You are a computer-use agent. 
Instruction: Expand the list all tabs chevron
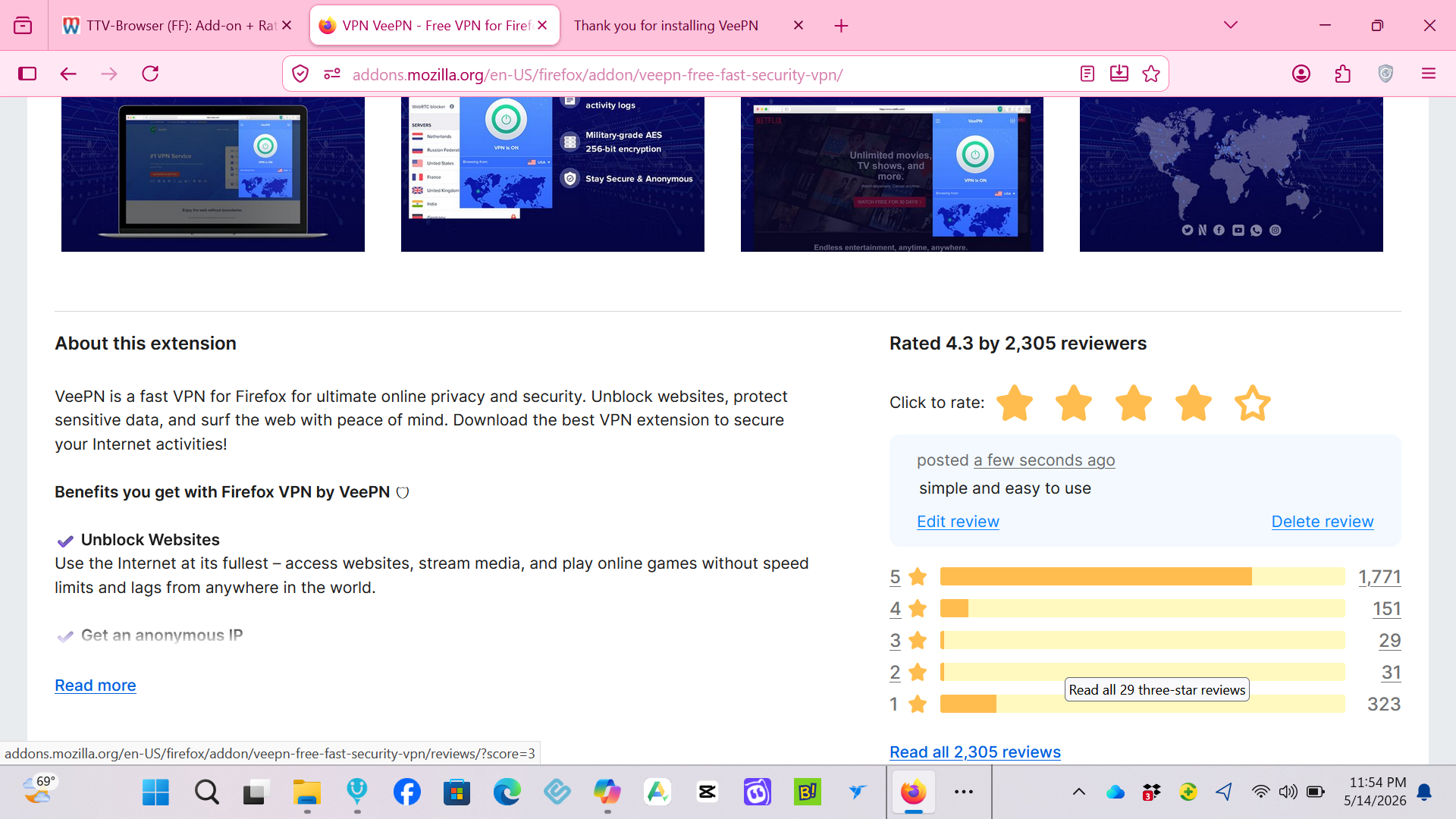click(1231, 25)
